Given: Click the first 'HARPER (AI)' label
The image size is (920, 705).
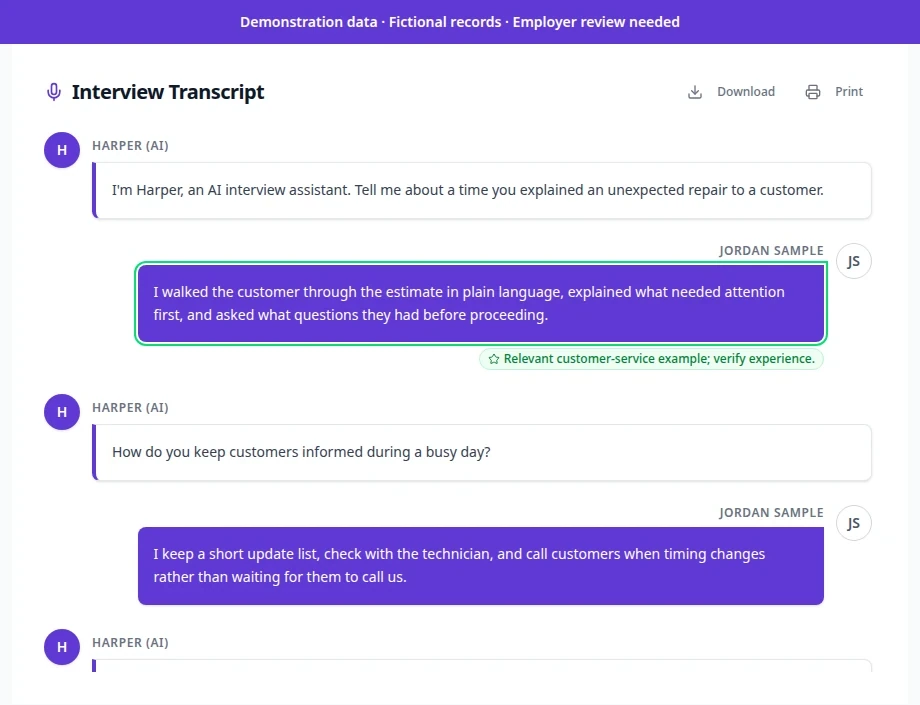Looking at the screenshot, I should pyautogui.click(x=130, y=145).
